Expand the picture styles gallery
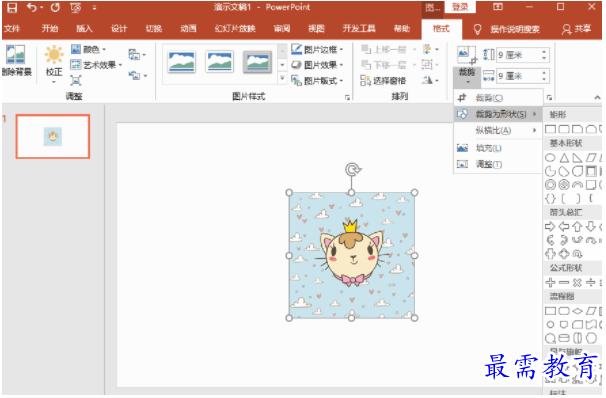Image resolution: width=606 pixels, height=398 pixels. (283, 78)
